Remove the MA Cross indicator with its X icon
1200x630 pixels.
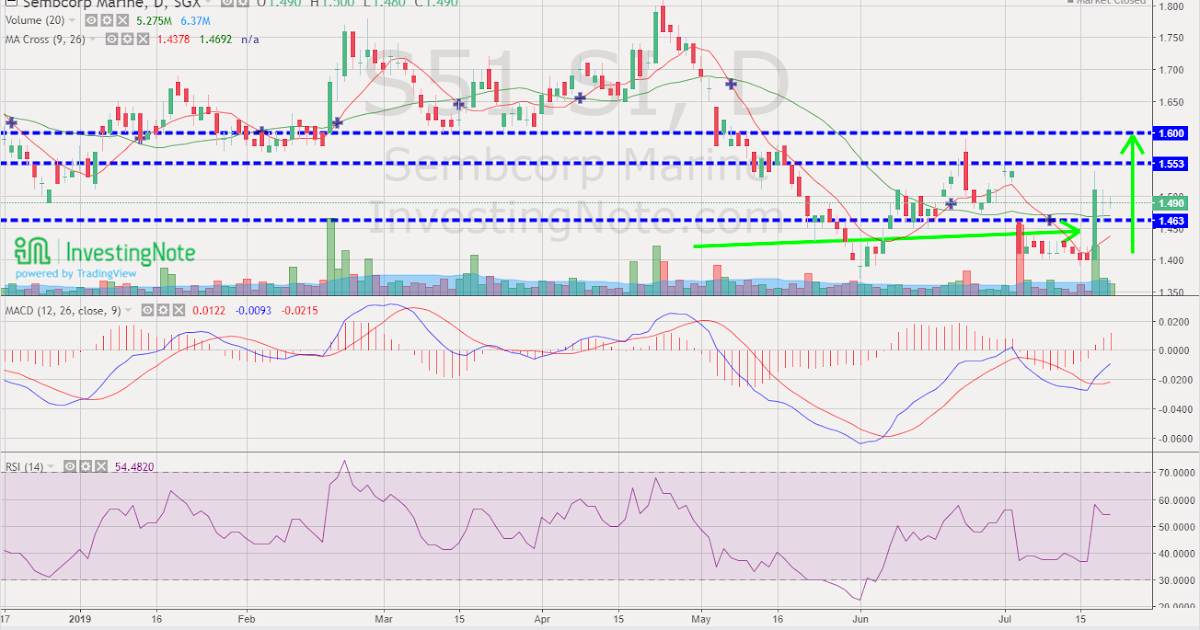coord(143,39)
